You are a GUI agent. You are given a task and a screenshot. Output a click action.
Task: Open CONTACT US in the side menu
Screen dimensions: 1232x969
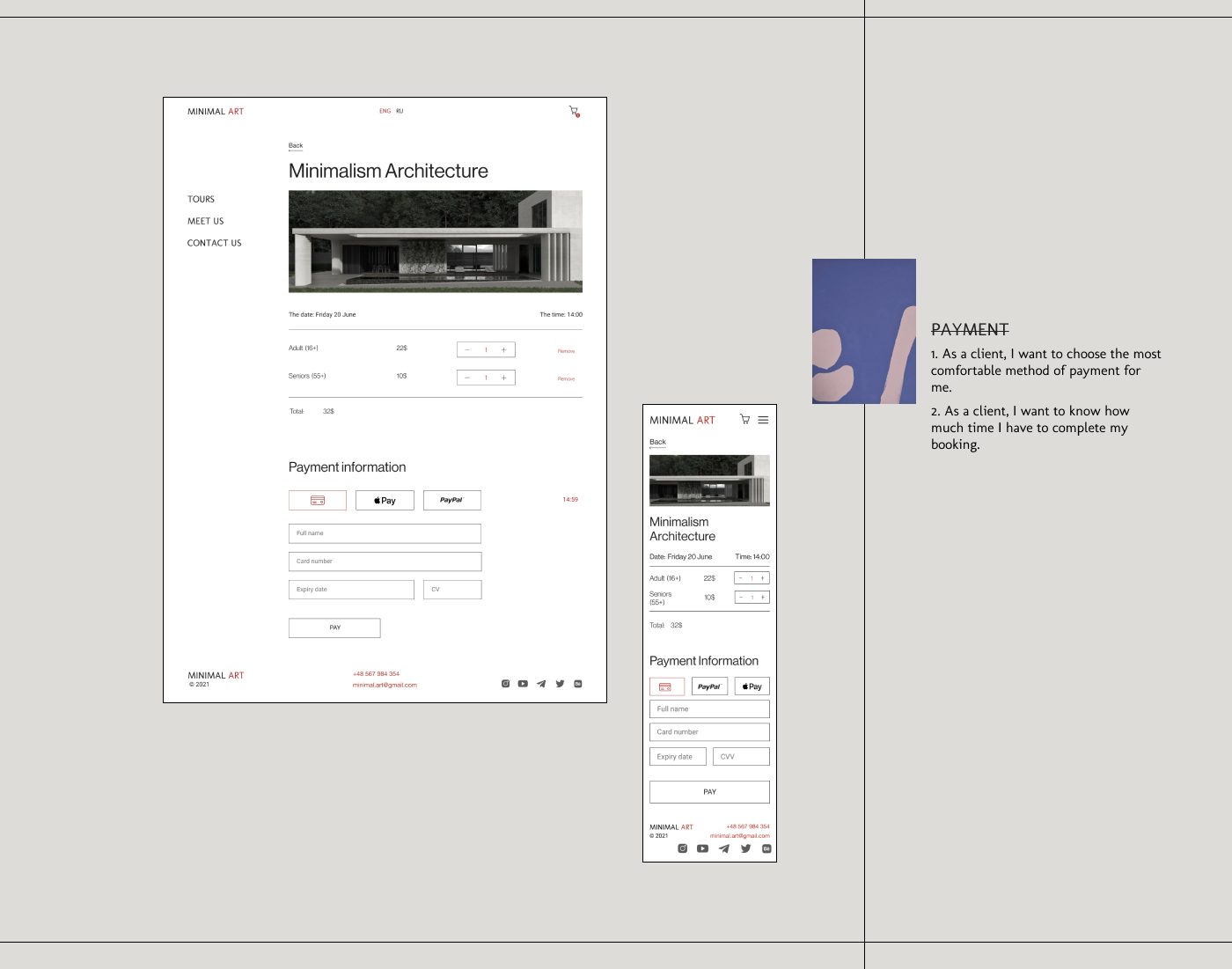214,243
